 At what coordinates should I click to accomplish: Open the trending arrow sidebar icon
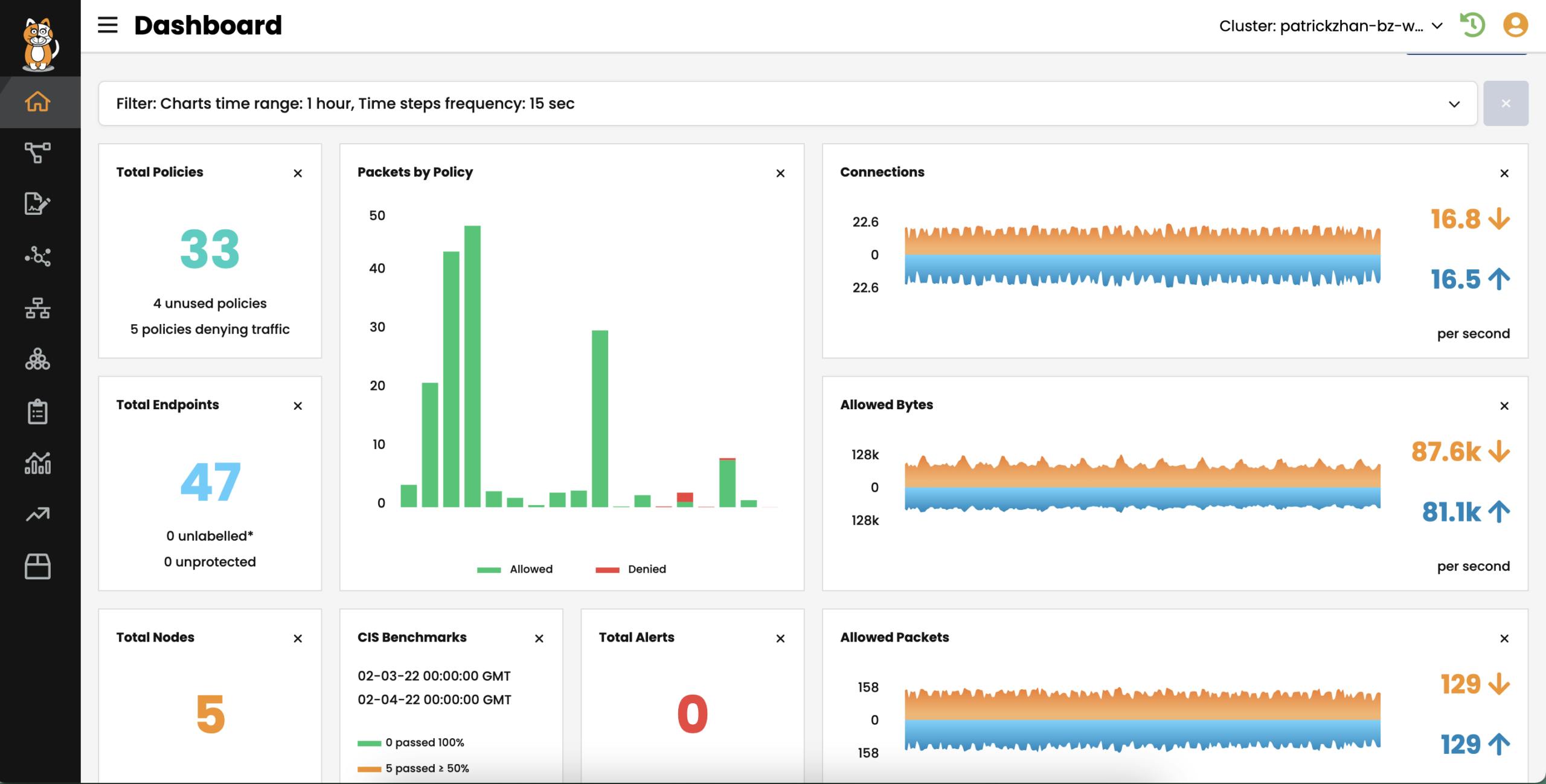(x=37, y=514)
